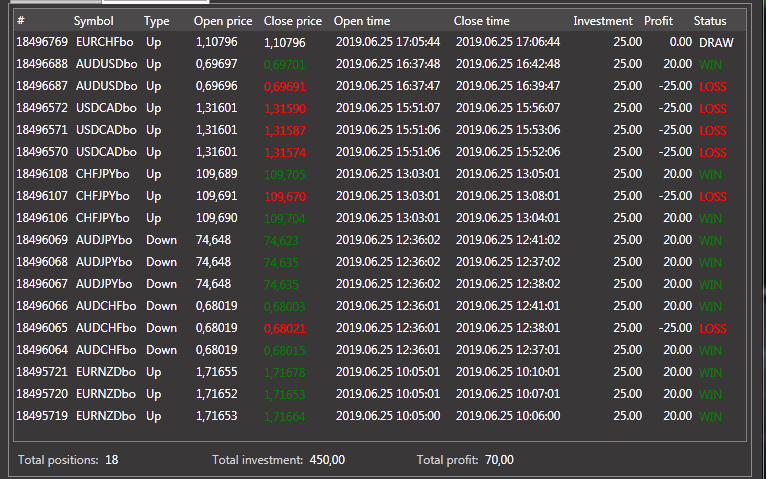Click the Type column header
The image size is (766, 479).
(x=157, y=21)
